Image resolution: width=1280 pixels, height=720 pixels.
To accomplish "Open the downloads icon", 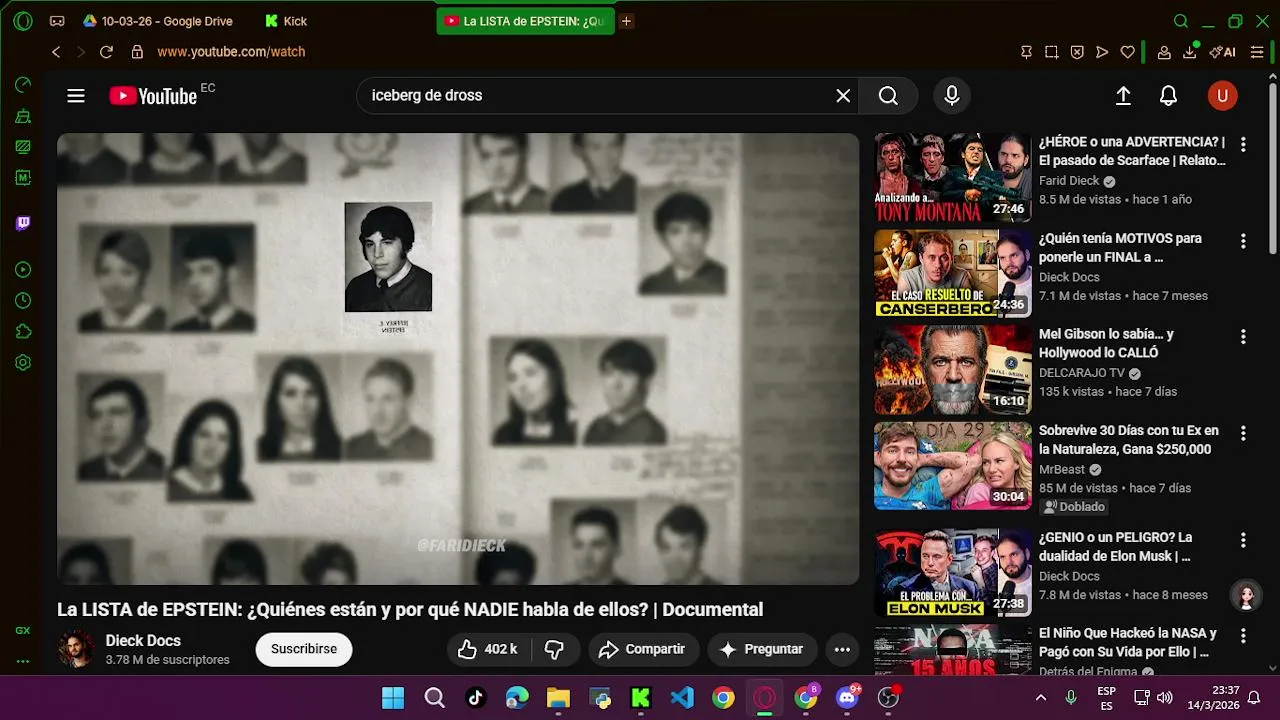I will 1191,51.
